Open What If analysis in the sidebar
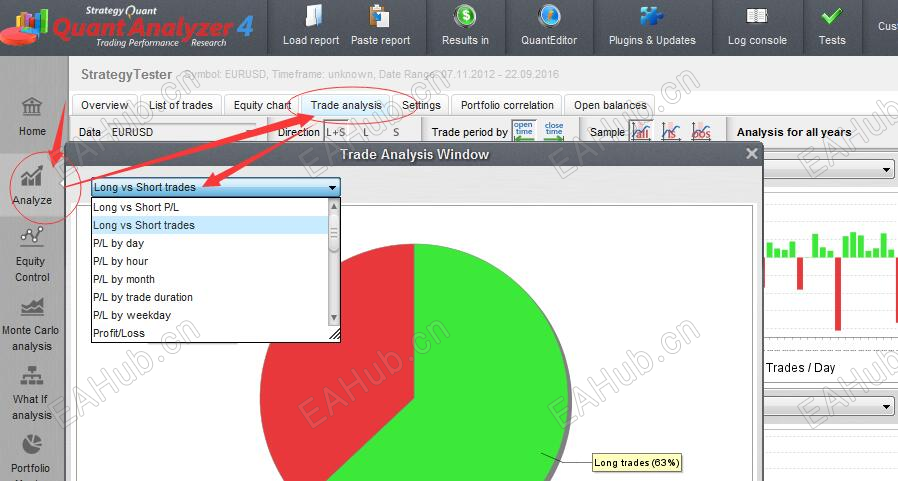 point(31,394)
